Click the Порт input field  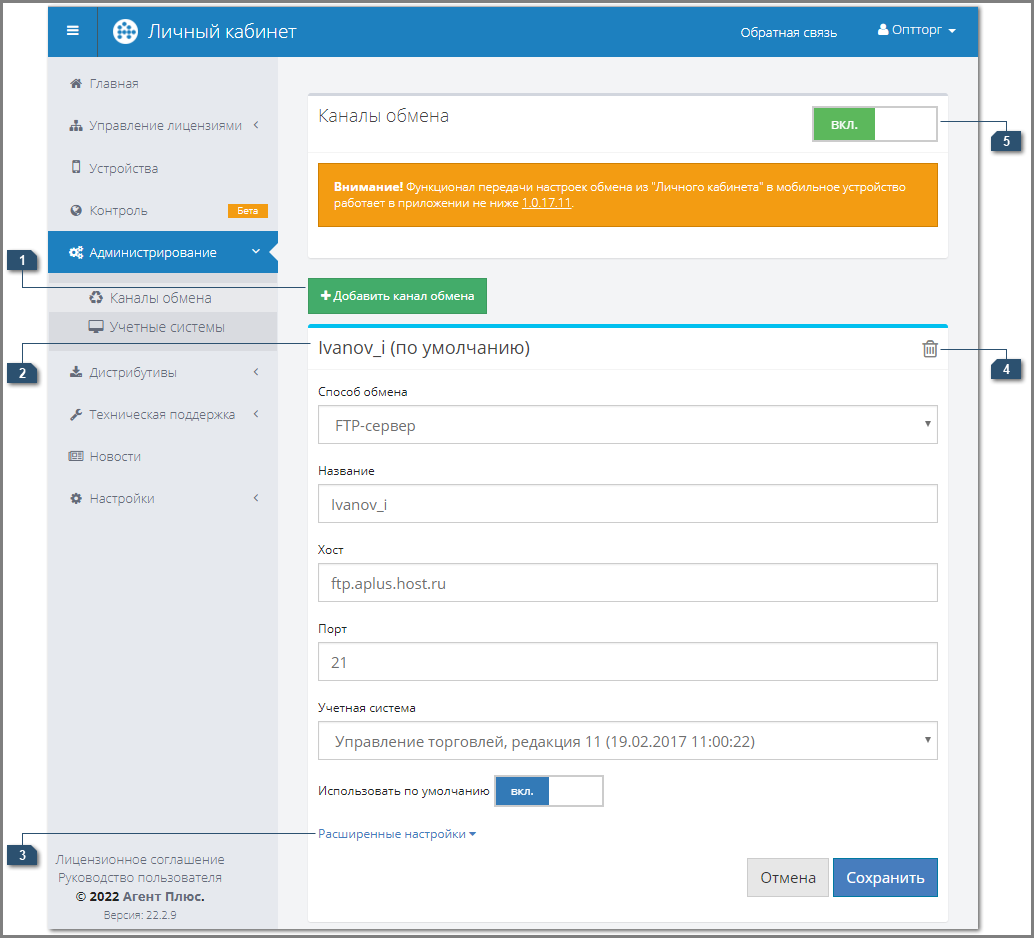coord(627,662)
